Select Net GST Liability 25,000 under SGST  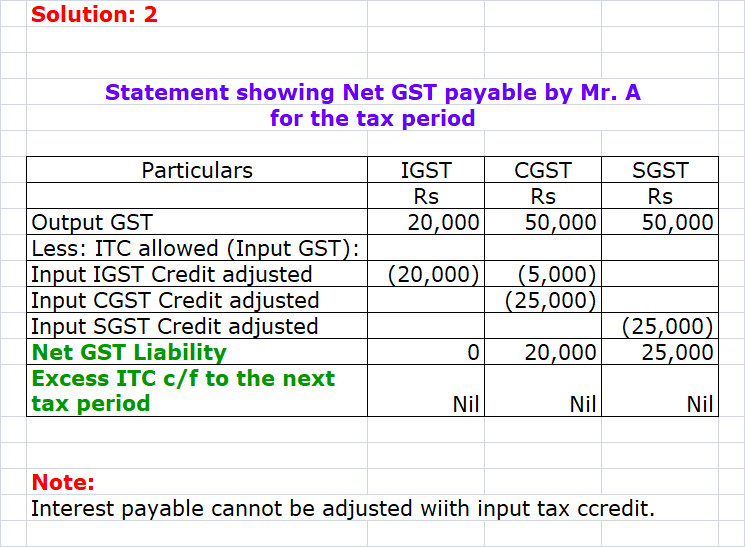[x=660, y=352]
